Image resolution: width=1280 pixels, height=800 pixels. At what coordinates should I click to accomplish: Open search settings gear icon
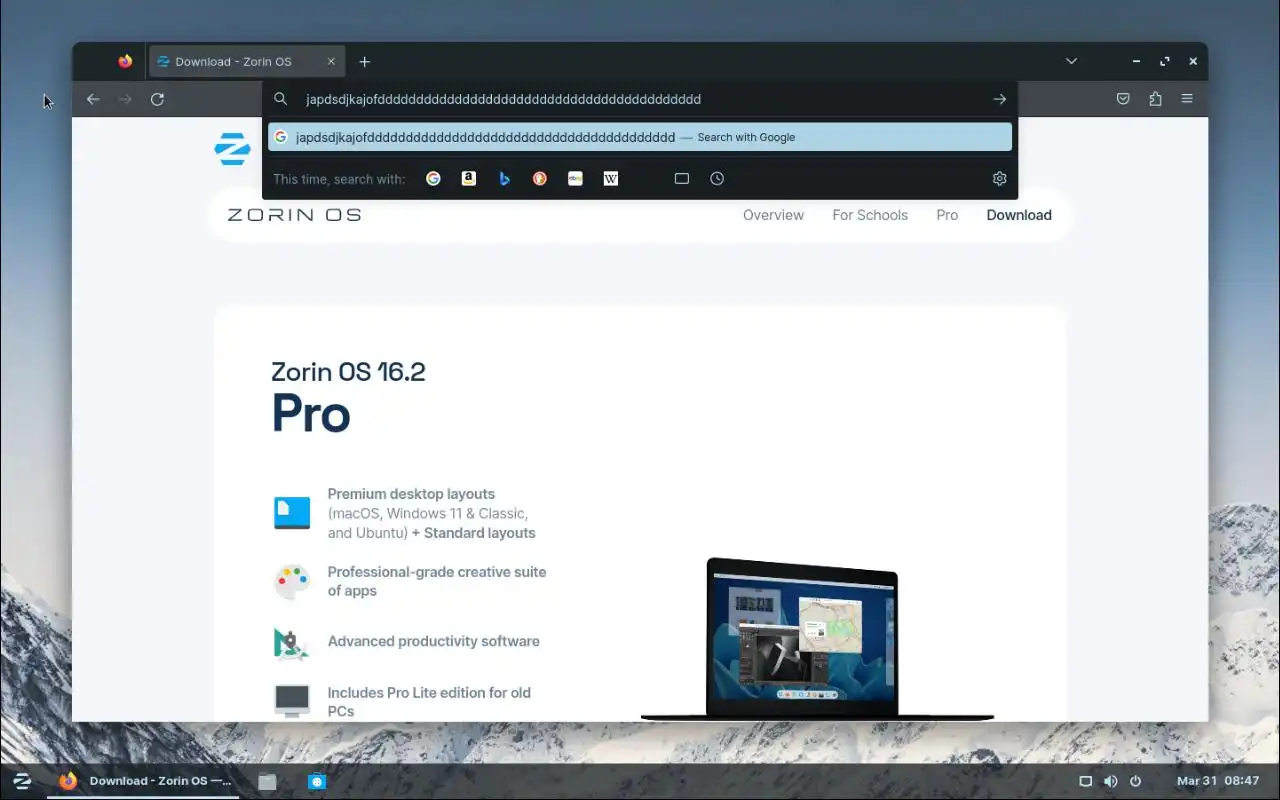[x=999, y=178]
